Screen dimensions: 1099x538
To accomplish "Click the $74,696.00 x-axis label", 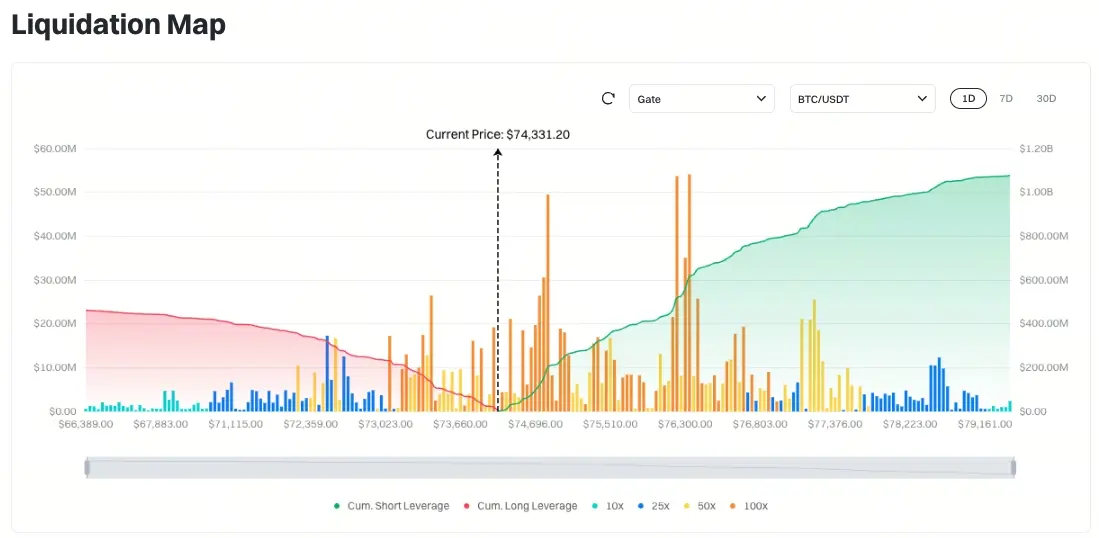I will pos(535,425).
